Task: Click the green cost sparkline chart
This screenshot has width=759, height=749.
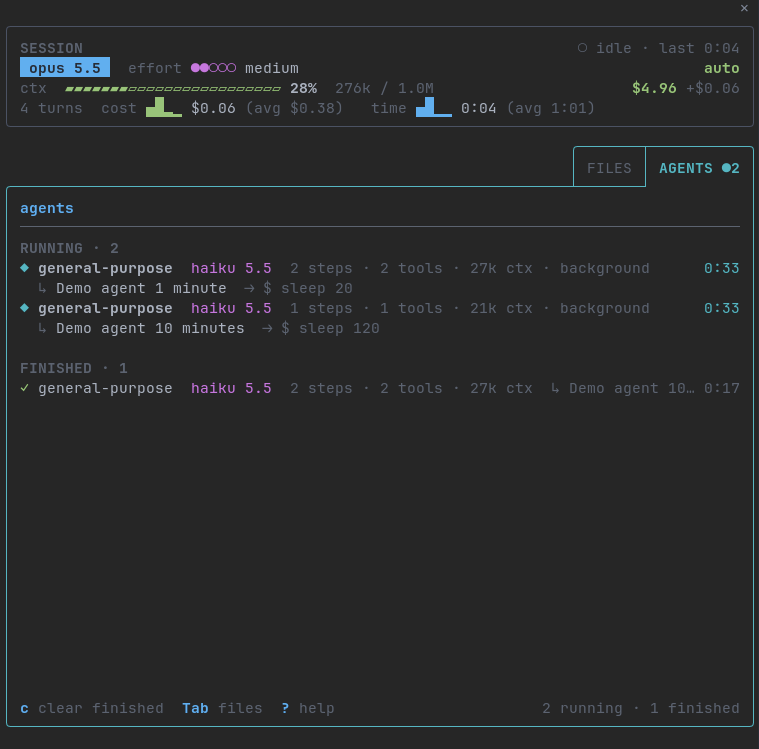Action: (164, 107)
